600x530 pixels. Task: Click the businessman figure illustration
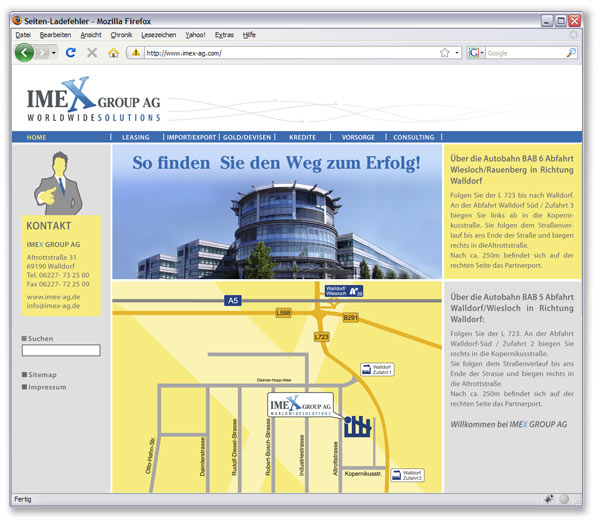pyautogui.click(x=58, y=183)
